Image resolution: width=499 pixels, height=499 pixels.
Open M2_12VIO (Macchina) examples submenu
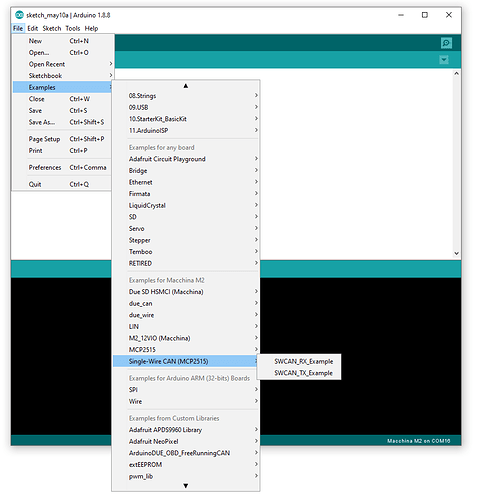coord(186,338)
